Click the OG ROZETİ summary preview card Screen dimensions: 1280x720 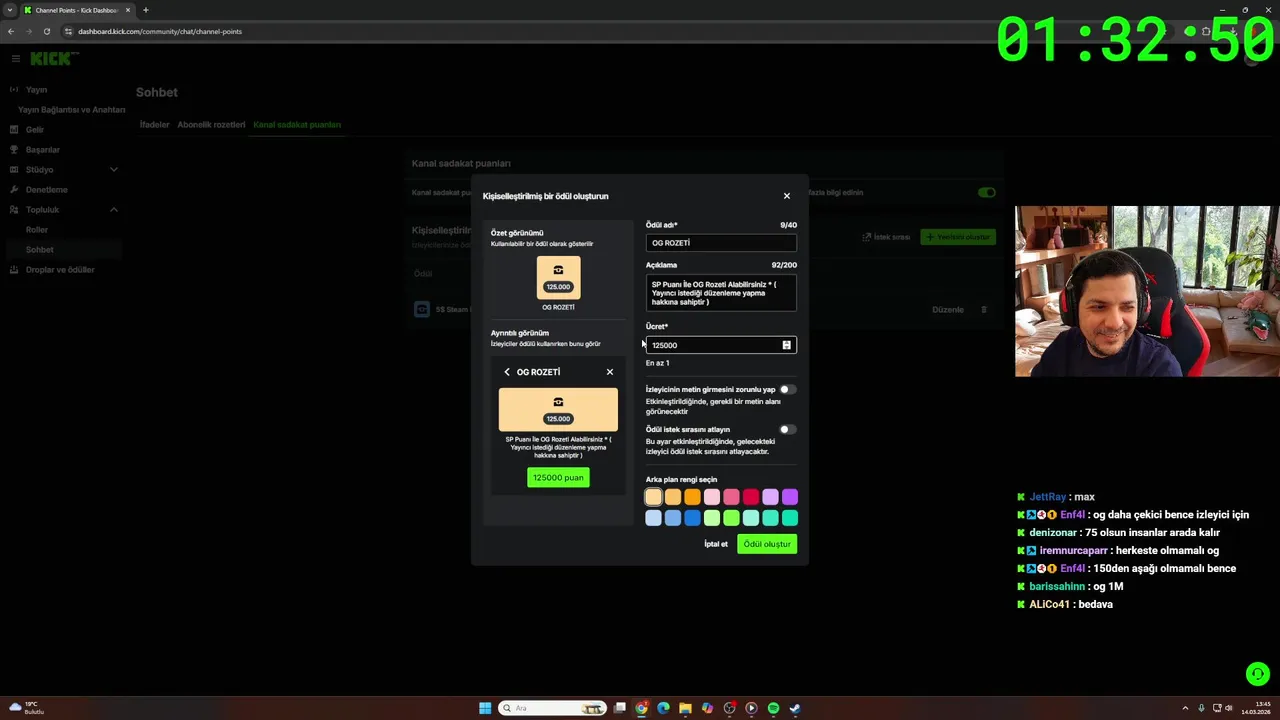[x=558, y=278]
